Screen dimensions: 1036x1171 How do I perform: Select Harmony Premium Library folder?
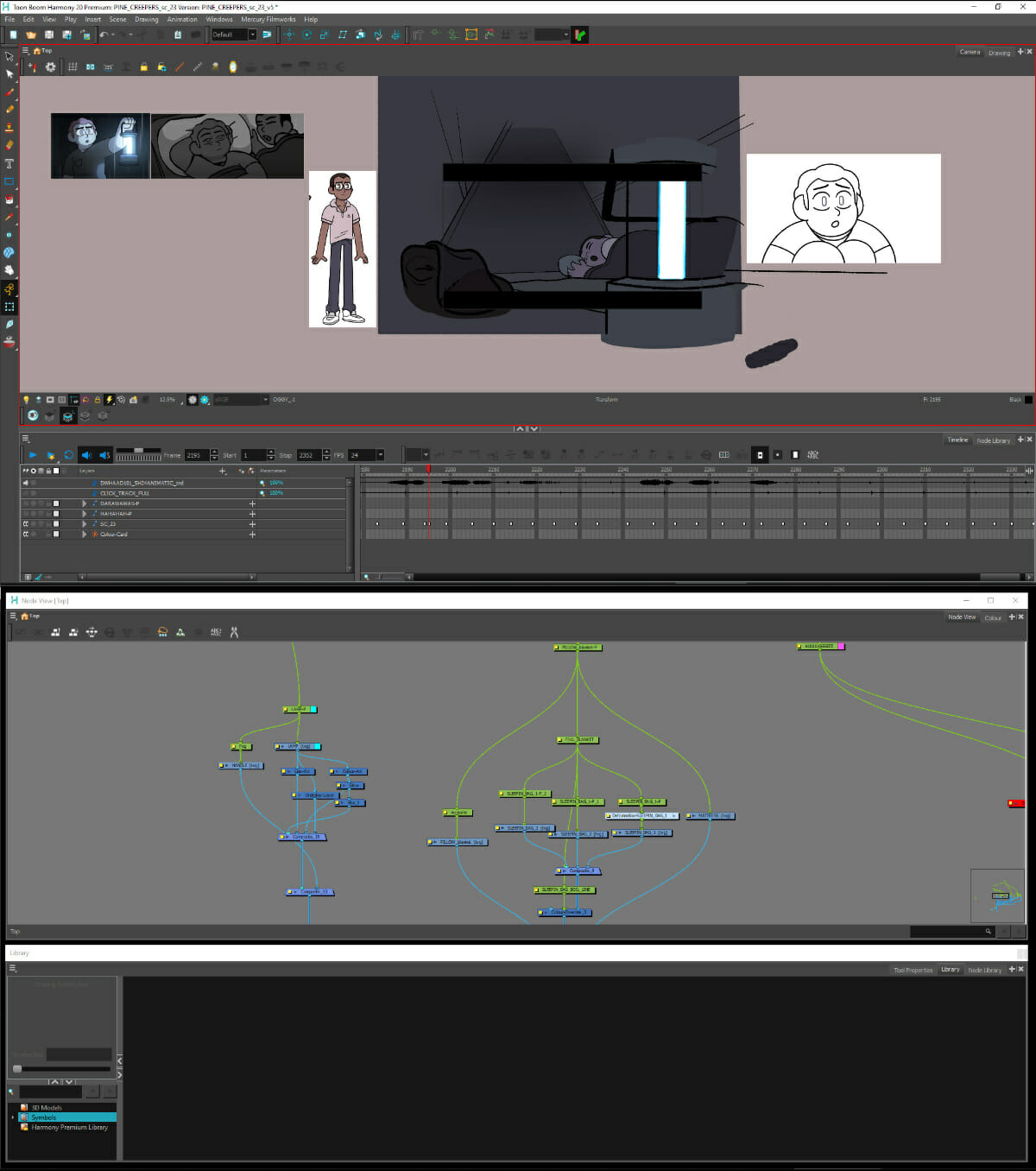click(x=69, y=1127)
